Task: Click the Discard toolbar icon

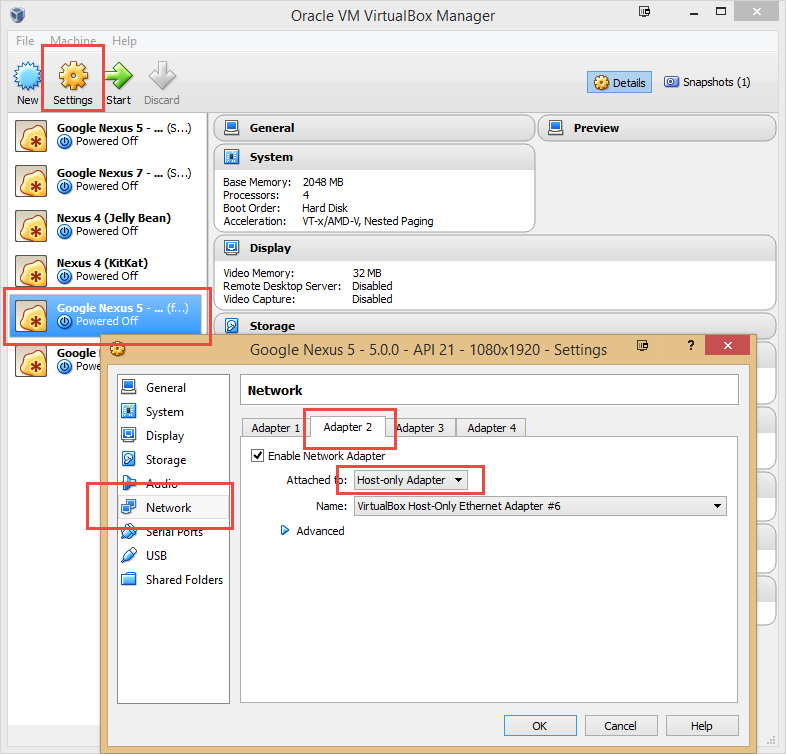Action: tap(162, 76)
